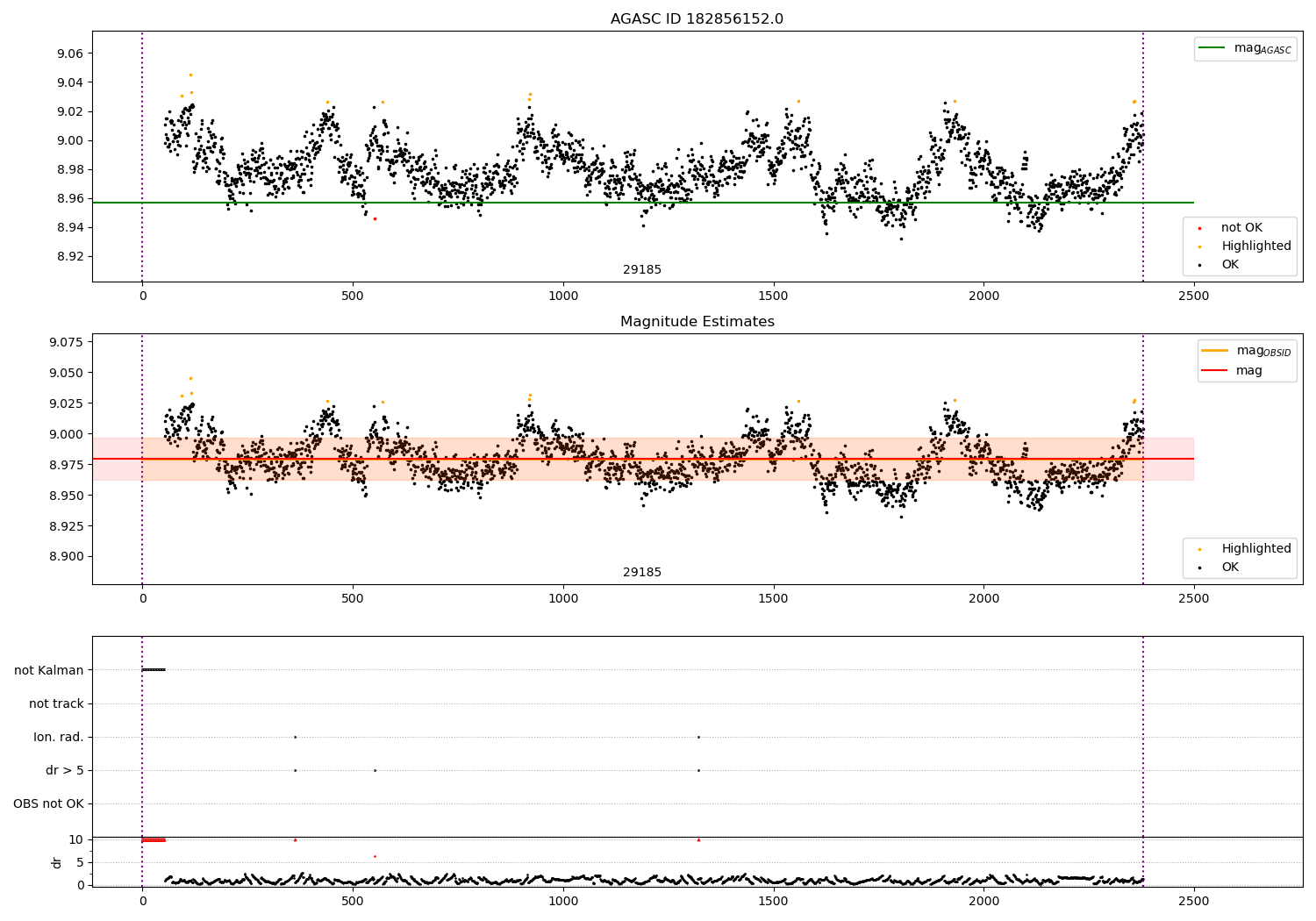Click the '29185' label inside the top plot

642,270
